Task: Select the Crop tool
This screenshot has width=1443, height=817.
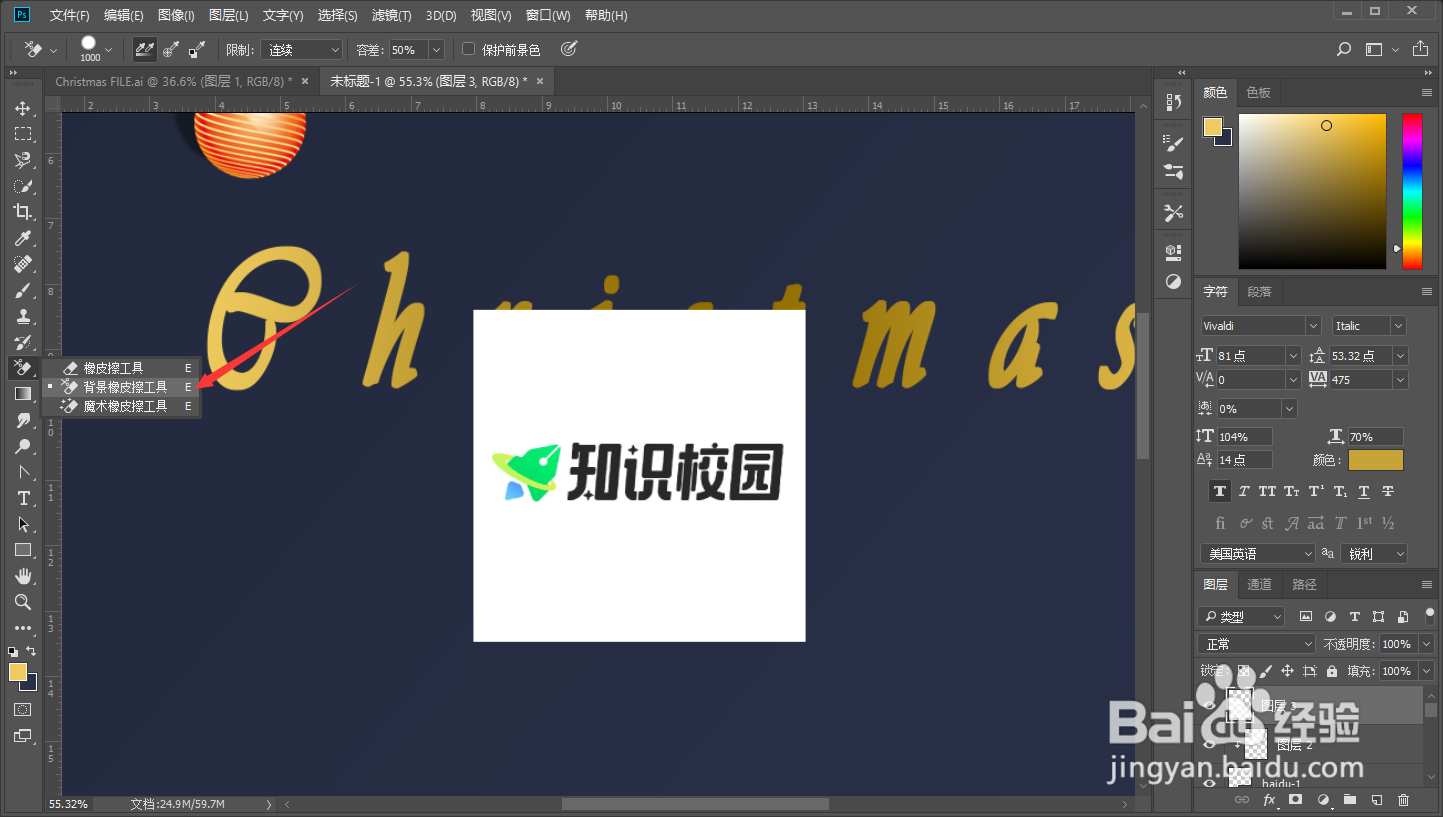Action: pyautogui.click(x=23, y=212)
